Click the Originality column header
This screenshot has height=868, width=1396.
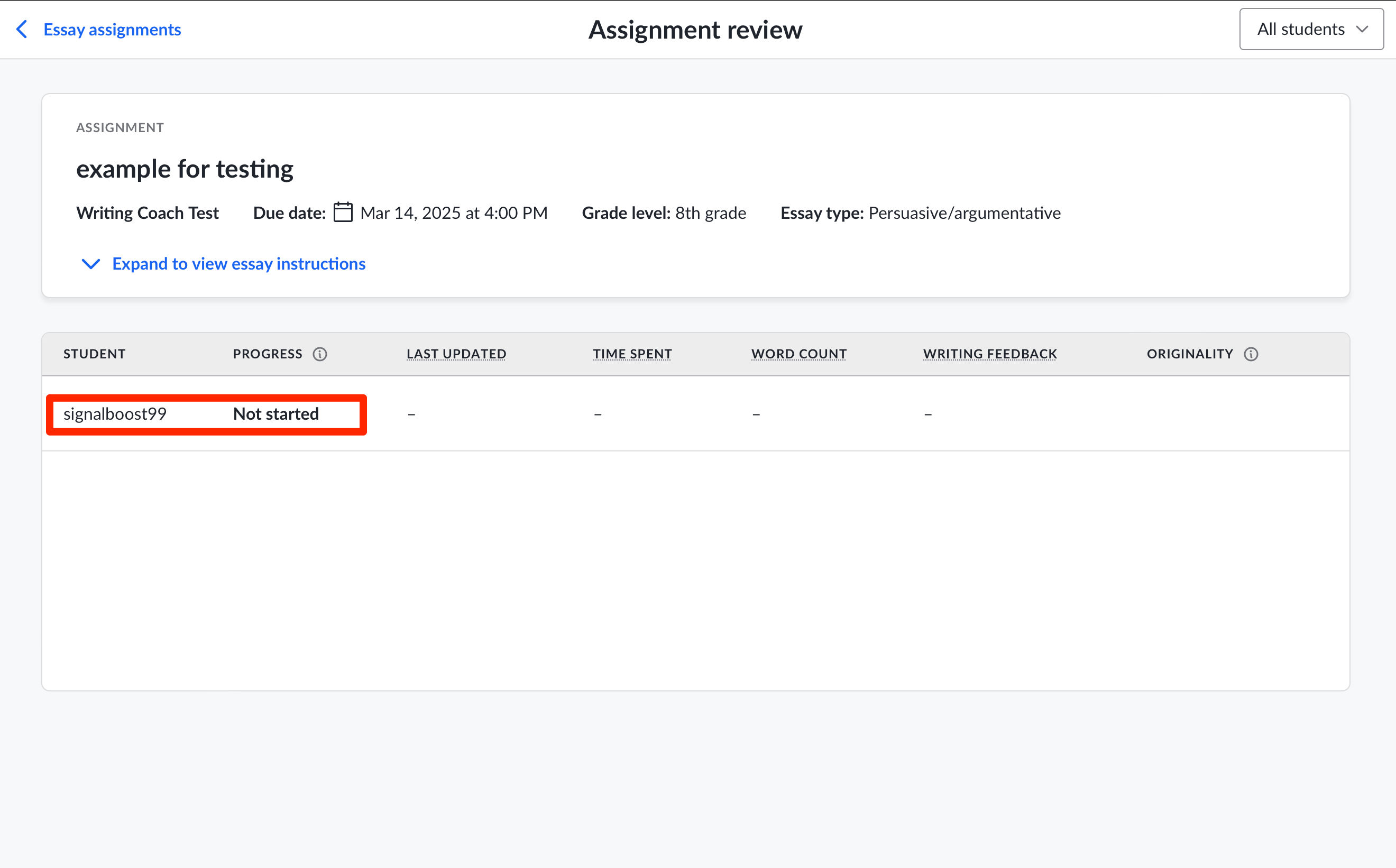pyautogui.click(x=1190, y=354)
